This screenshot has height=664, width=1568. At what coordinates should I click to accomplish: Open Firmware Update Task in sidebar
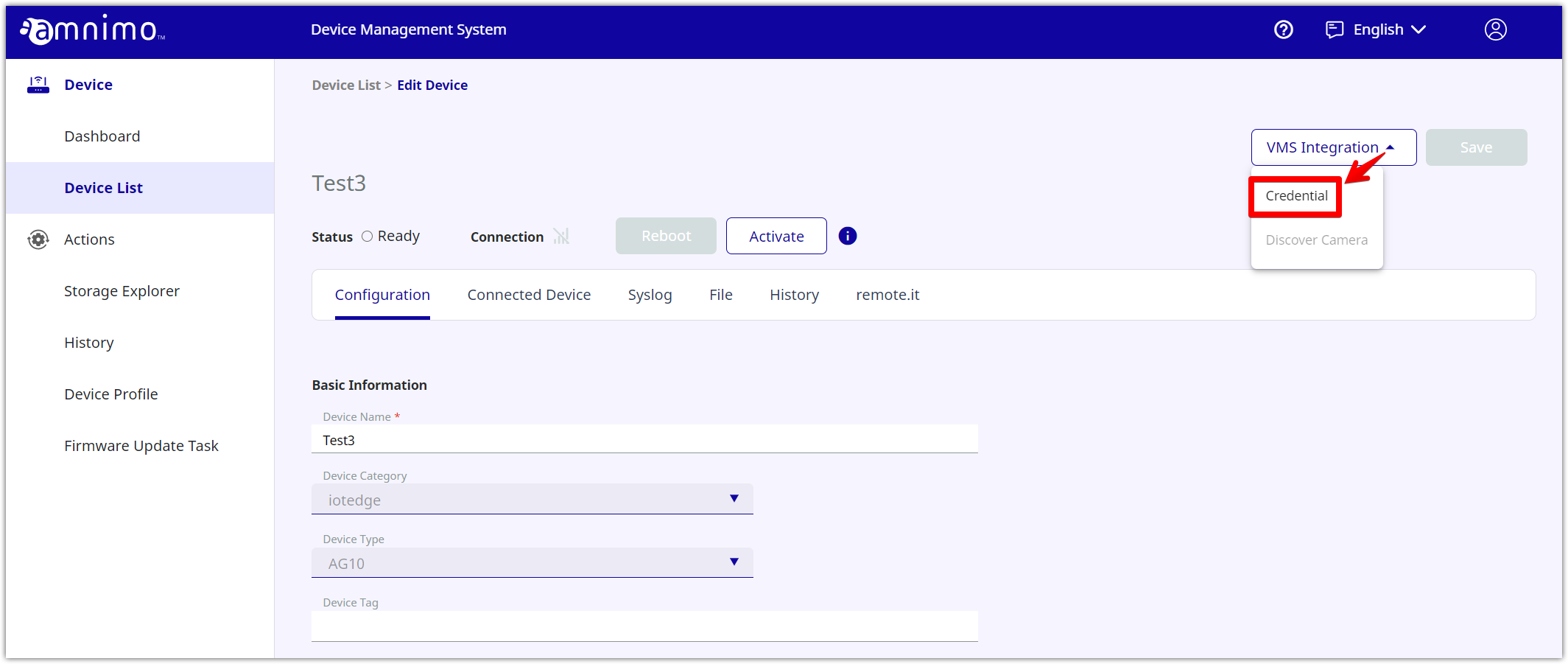pos(141,446)
